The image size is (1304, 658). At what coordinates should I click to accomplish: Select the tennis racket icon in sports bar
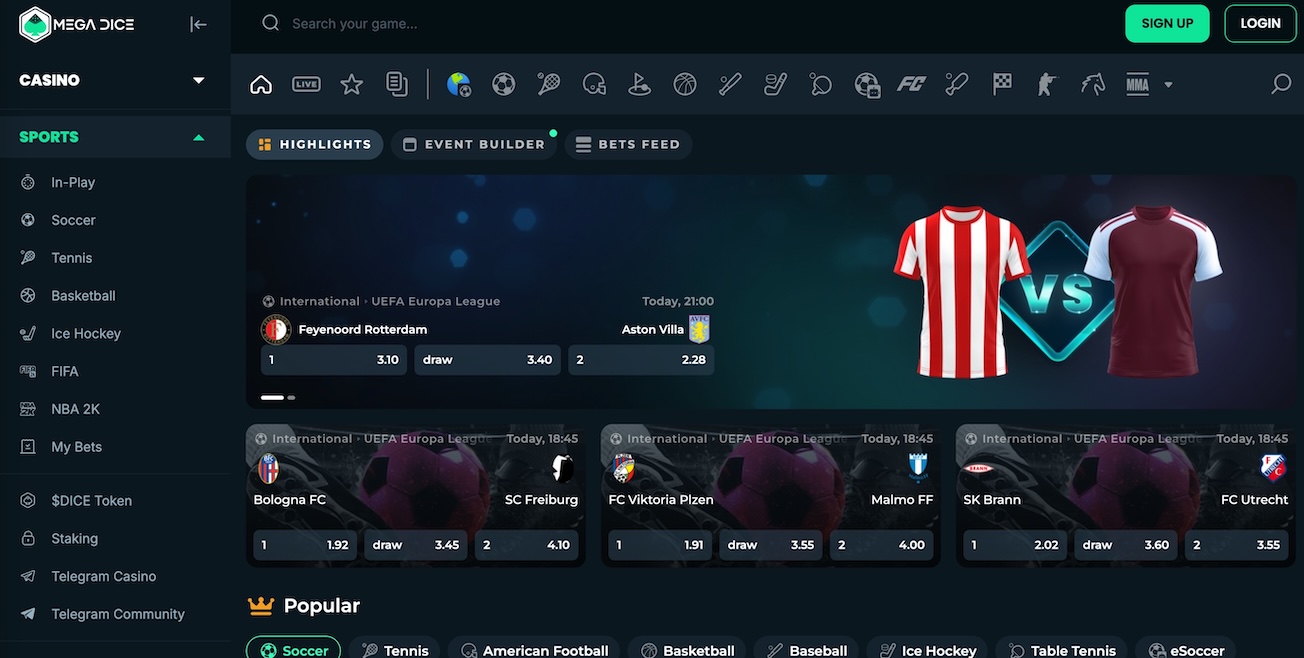point(548,84)
